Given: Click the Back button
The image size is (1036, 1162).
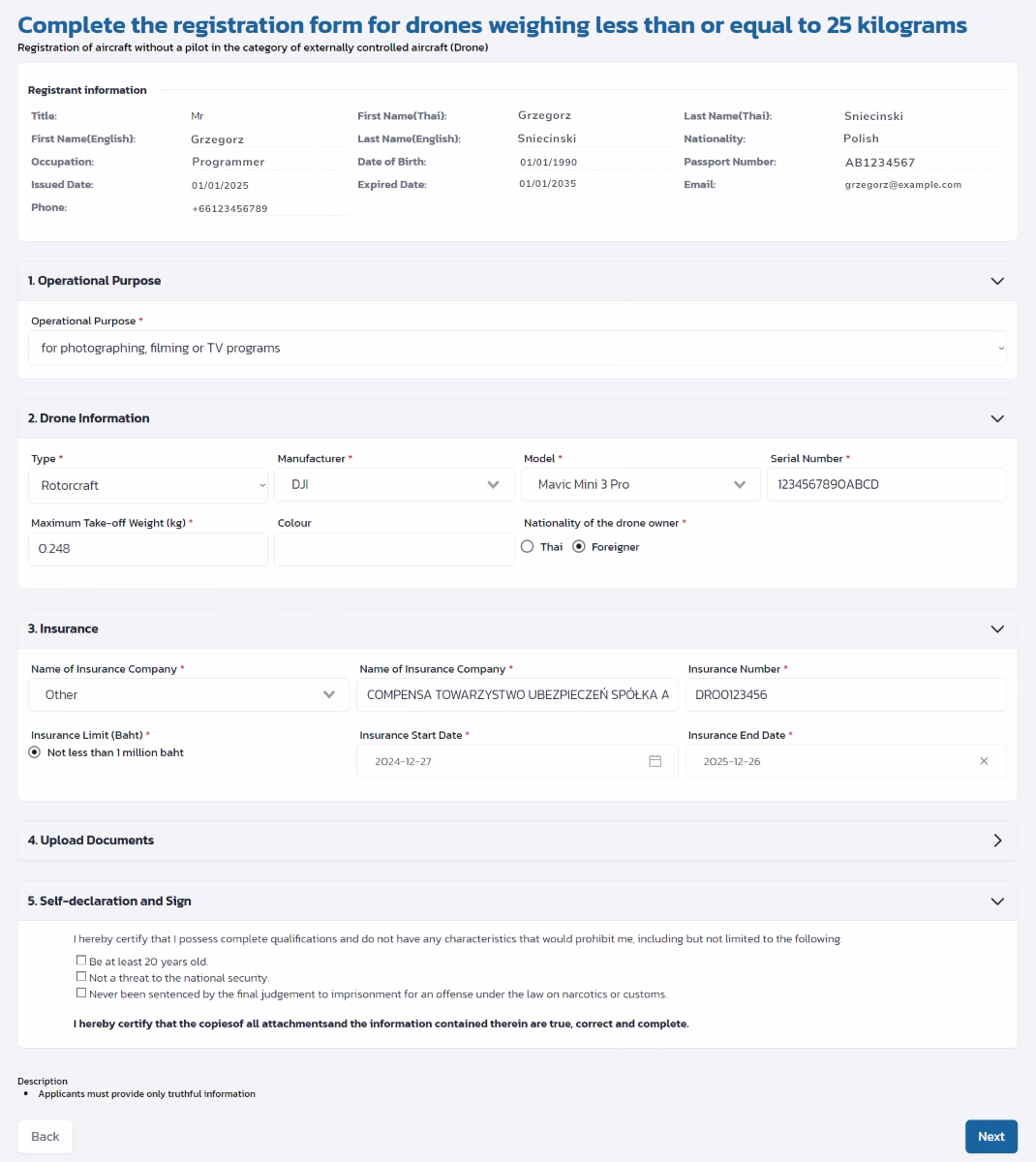Looking at the screenshot, I should (46, 1137).
